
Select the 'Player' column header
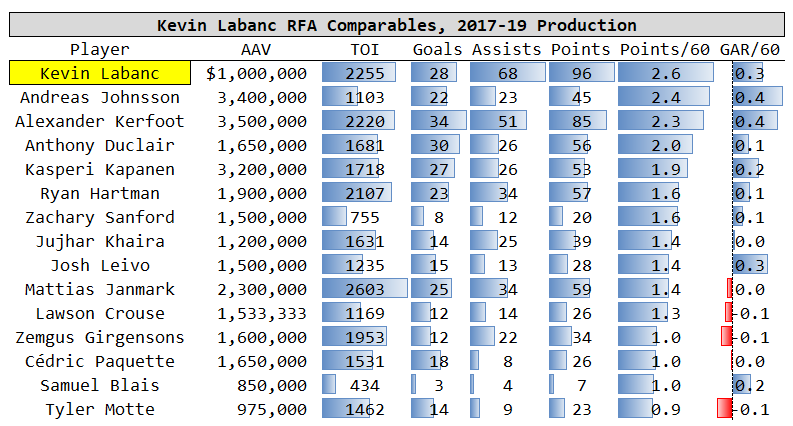100,50
